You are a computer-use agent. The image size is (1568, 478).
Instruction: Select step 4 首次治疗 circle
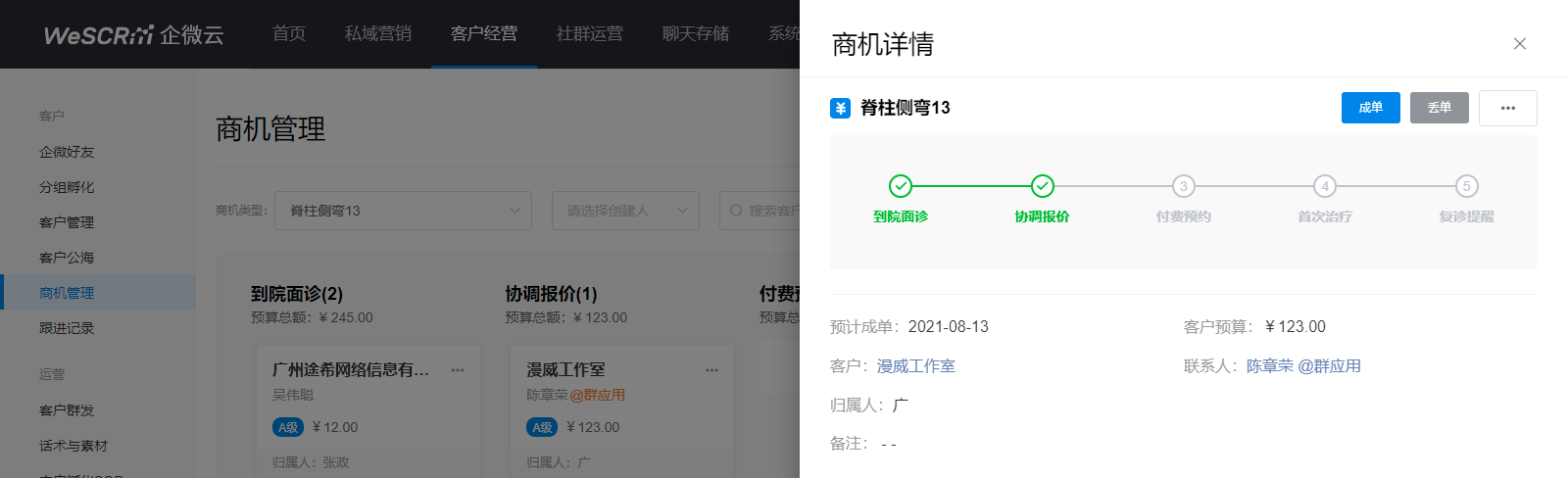[1325, 186]
